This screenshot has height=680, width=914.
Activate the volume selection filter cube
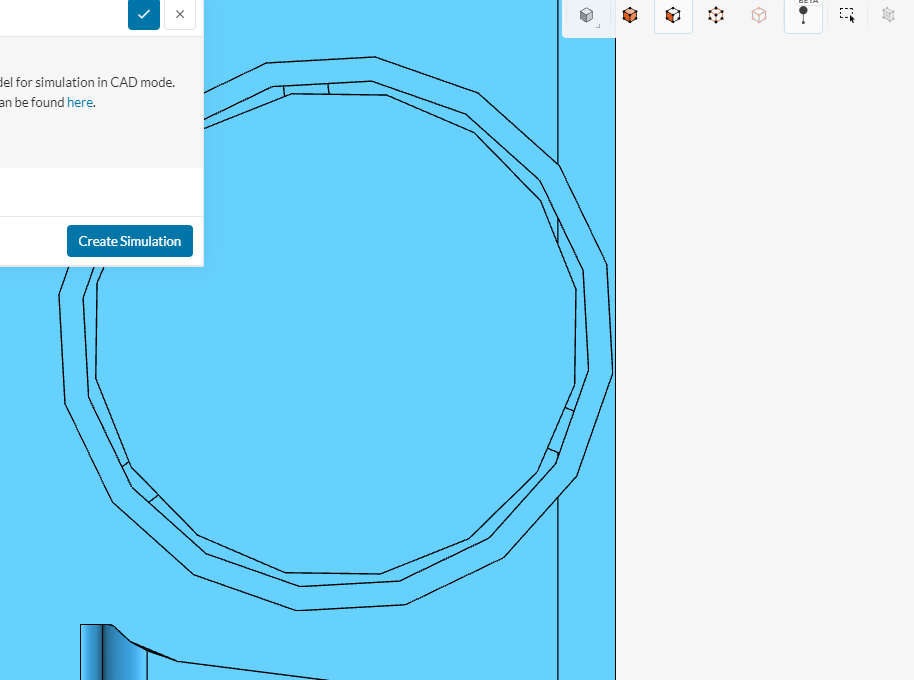[x=630, y=16]
